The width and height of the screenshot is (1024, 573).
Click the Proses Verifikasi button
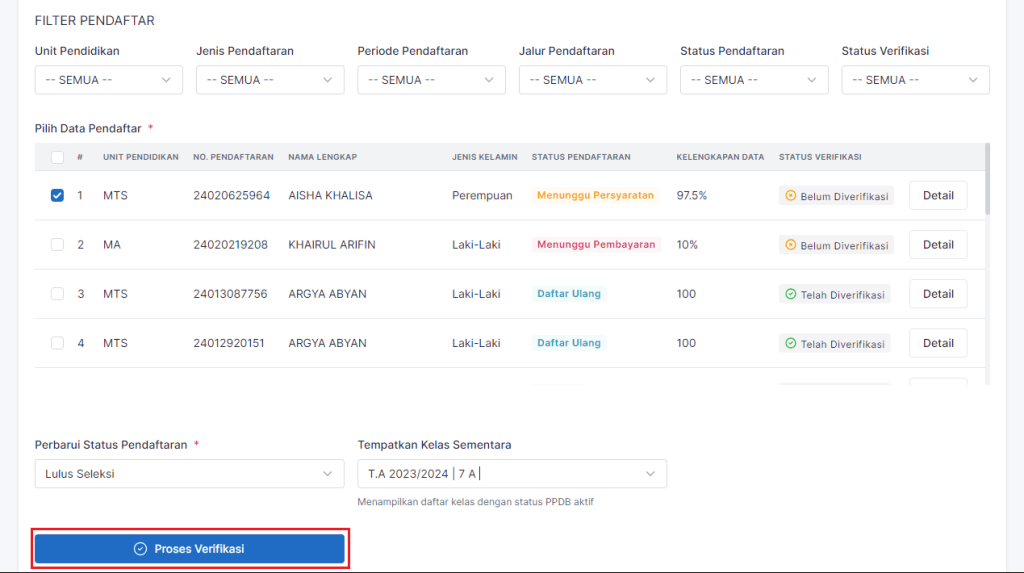coord(190,549)
